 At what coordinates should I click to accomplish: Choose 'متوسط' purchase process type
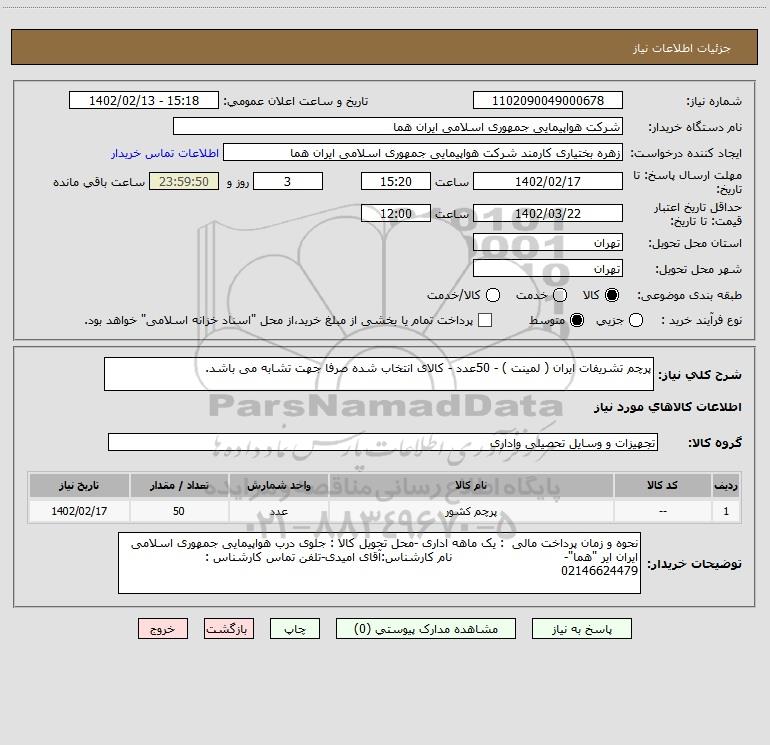(x=559, y=320)
